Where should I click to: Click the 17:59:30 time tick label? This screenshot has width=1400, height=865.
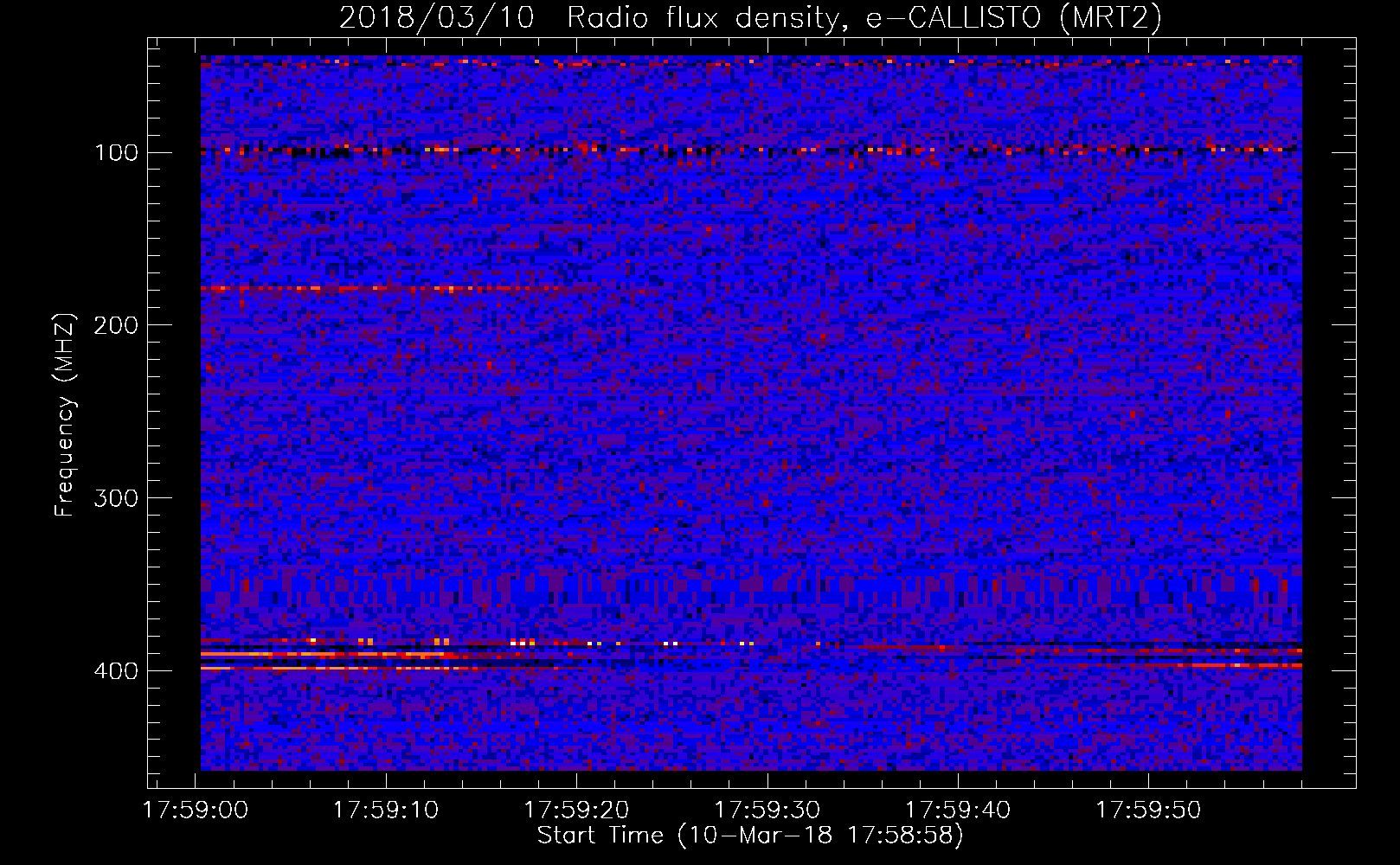click(767, 811)
